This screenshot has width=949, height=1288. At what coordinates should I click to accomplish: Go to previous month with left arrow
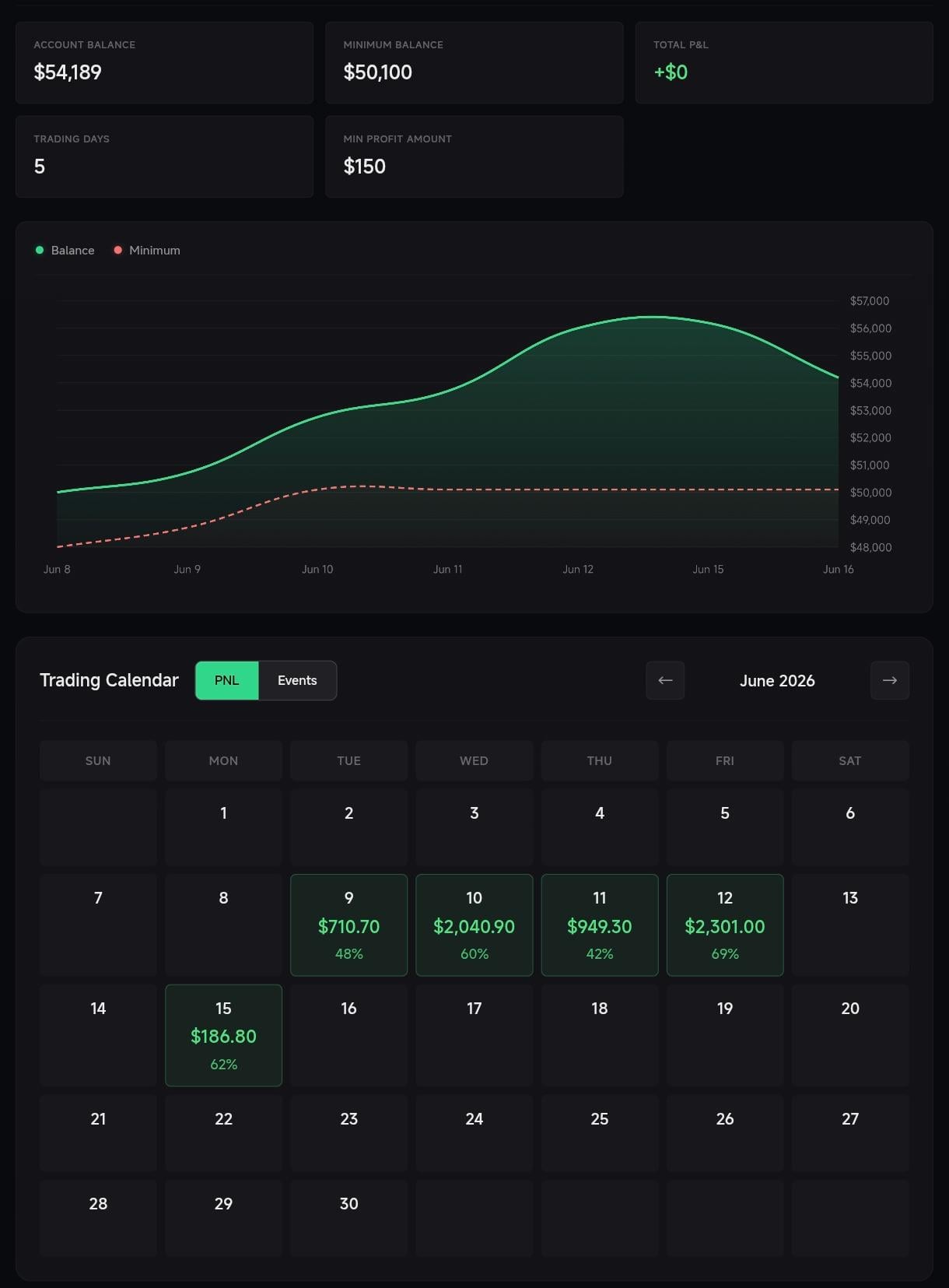[x=665, y=680]
